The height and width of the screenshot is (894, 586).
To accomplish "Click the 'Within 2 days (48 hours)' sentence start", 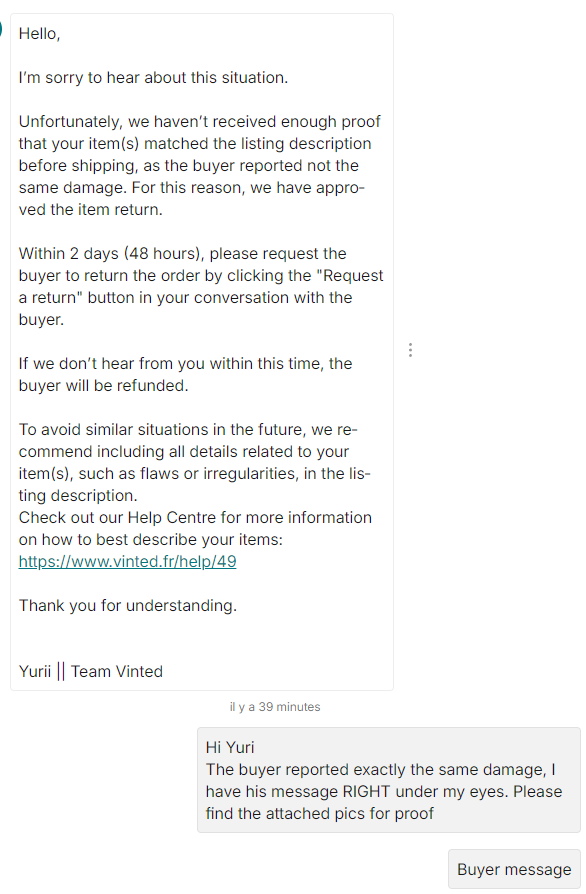I will (x=112, y=253).
